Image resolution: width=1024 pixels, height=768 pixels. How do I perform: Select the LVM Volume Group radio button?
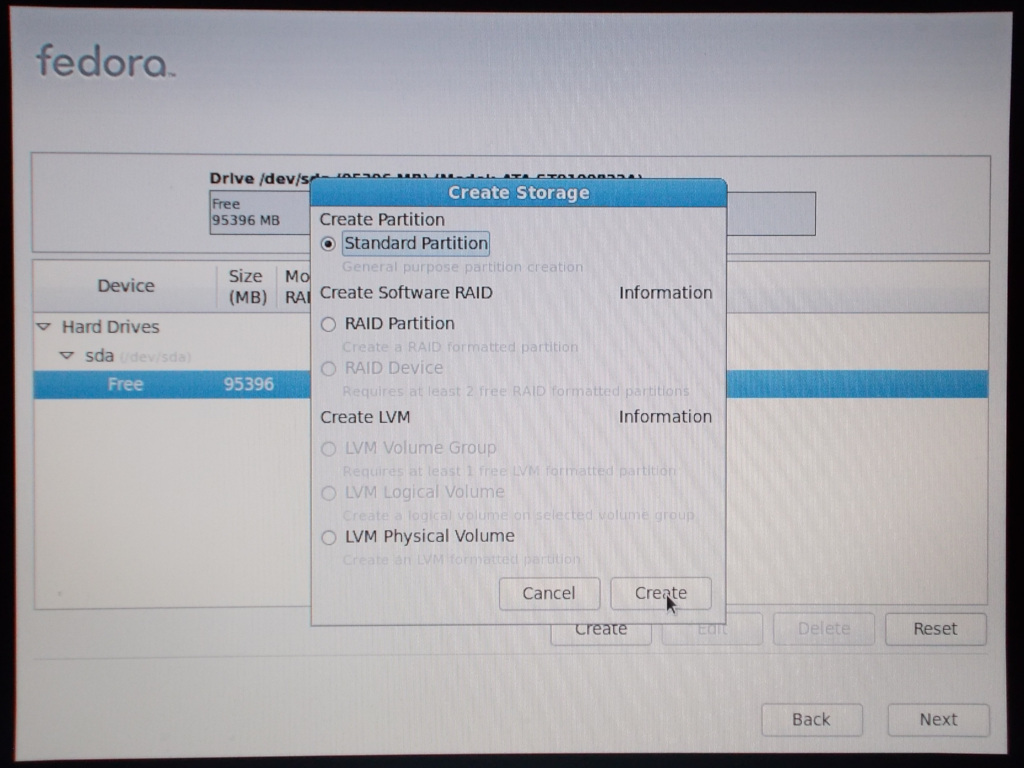coord(328,449)
